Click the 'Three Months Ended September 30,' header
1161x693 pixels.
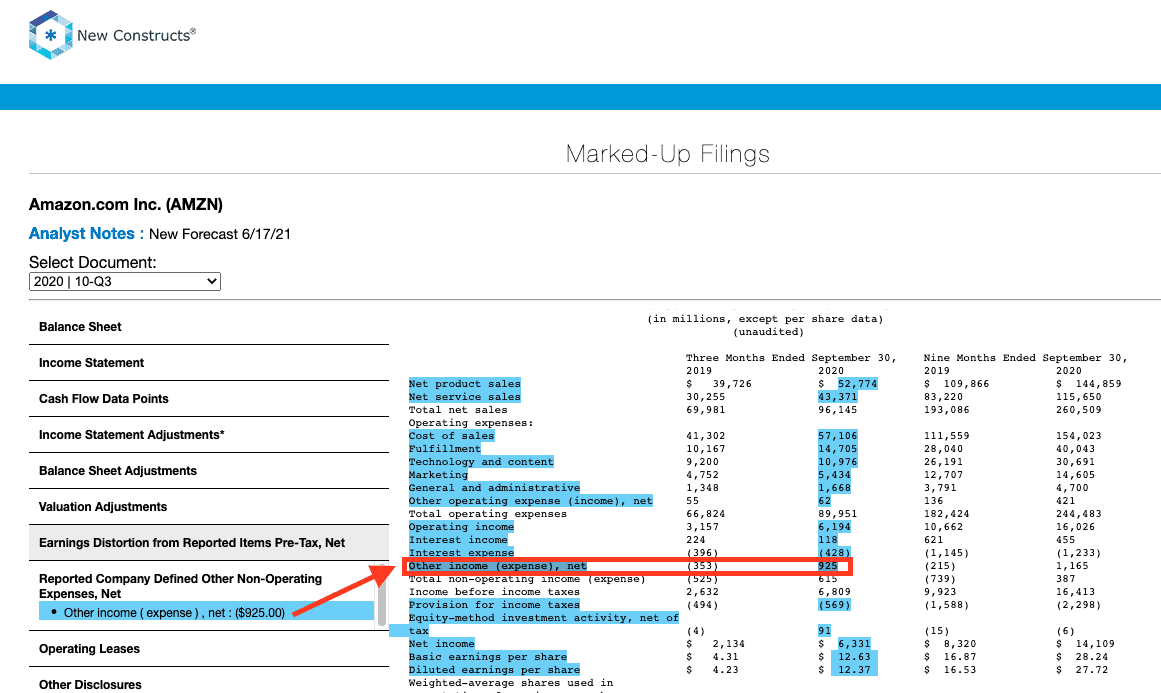point(791,358)
